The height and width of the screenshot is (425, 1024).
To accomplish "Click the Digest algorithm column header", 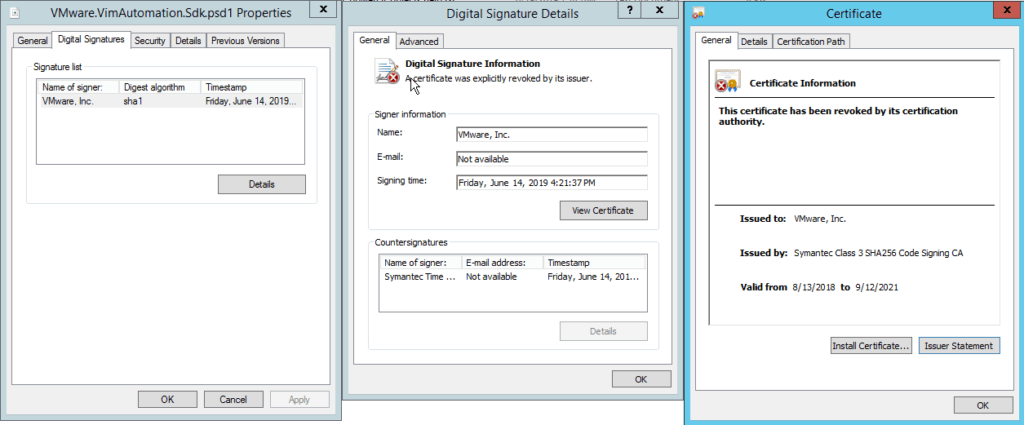I will [x=158, y=87].
